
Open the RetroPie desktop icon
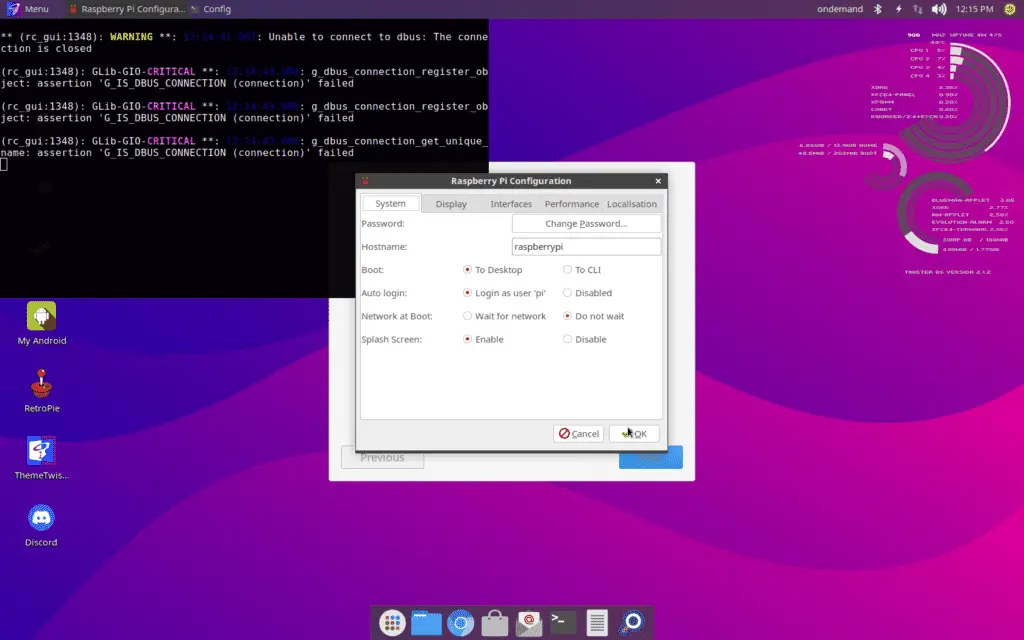[x=41, y=391]
